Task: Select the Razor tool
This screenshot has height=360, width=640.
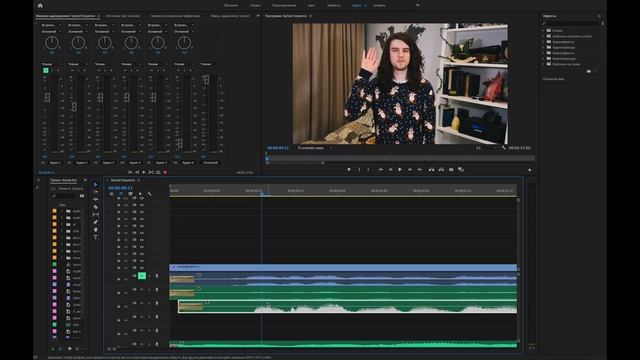Action: (96, 207)
